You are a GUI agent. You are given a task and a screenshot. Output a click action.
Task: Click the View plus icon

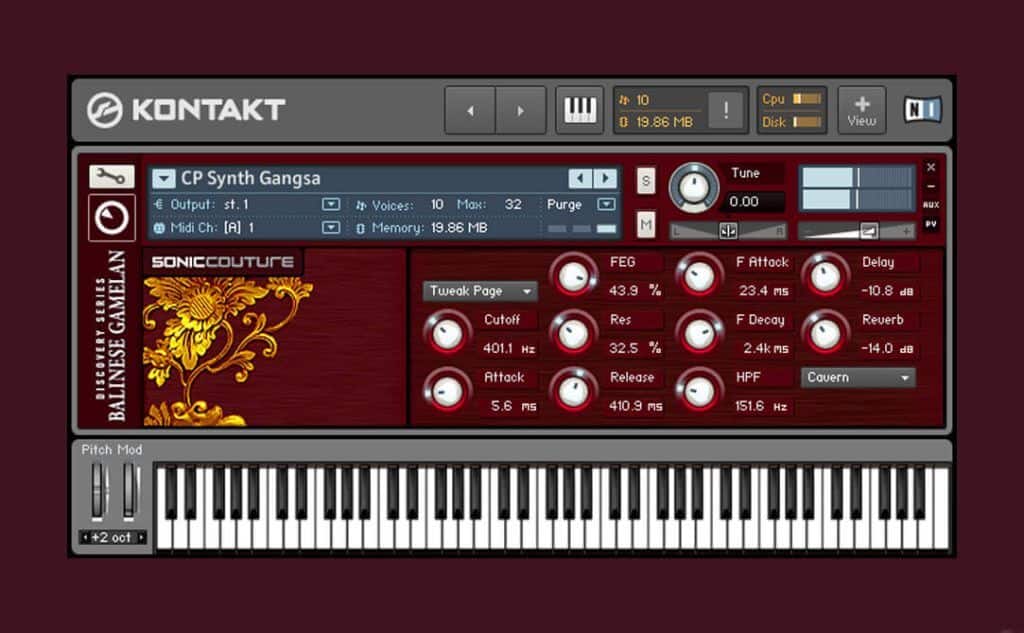(861, 110)
